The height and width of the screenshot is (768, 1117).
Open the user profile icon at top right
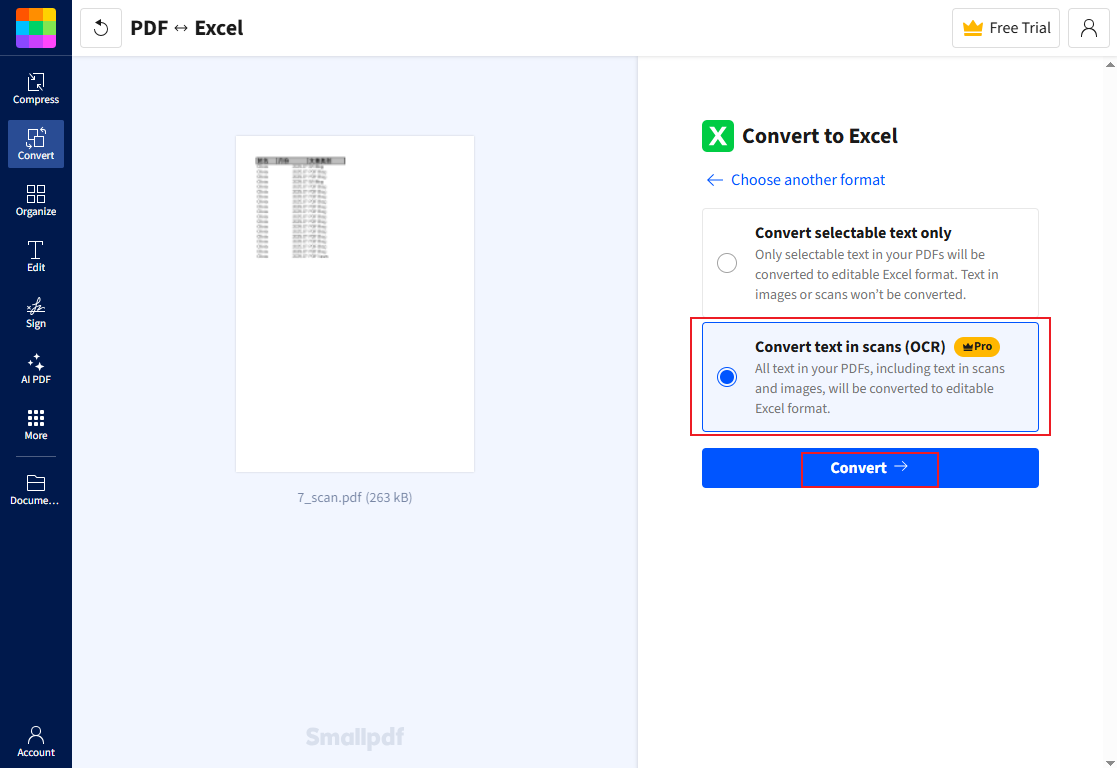point(1089,27)
